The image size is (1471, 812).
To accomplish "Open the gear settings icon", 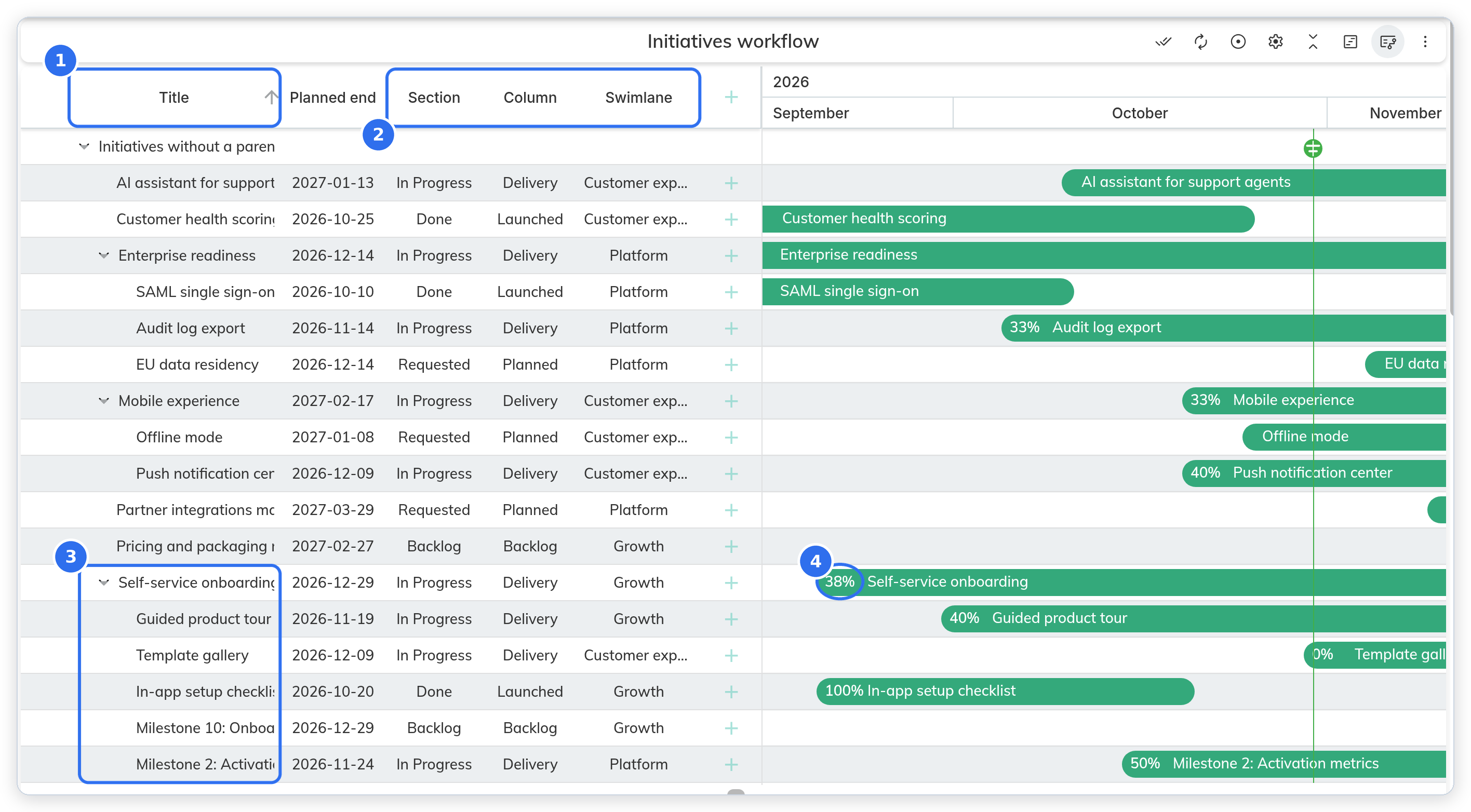I will point(1275,42).
